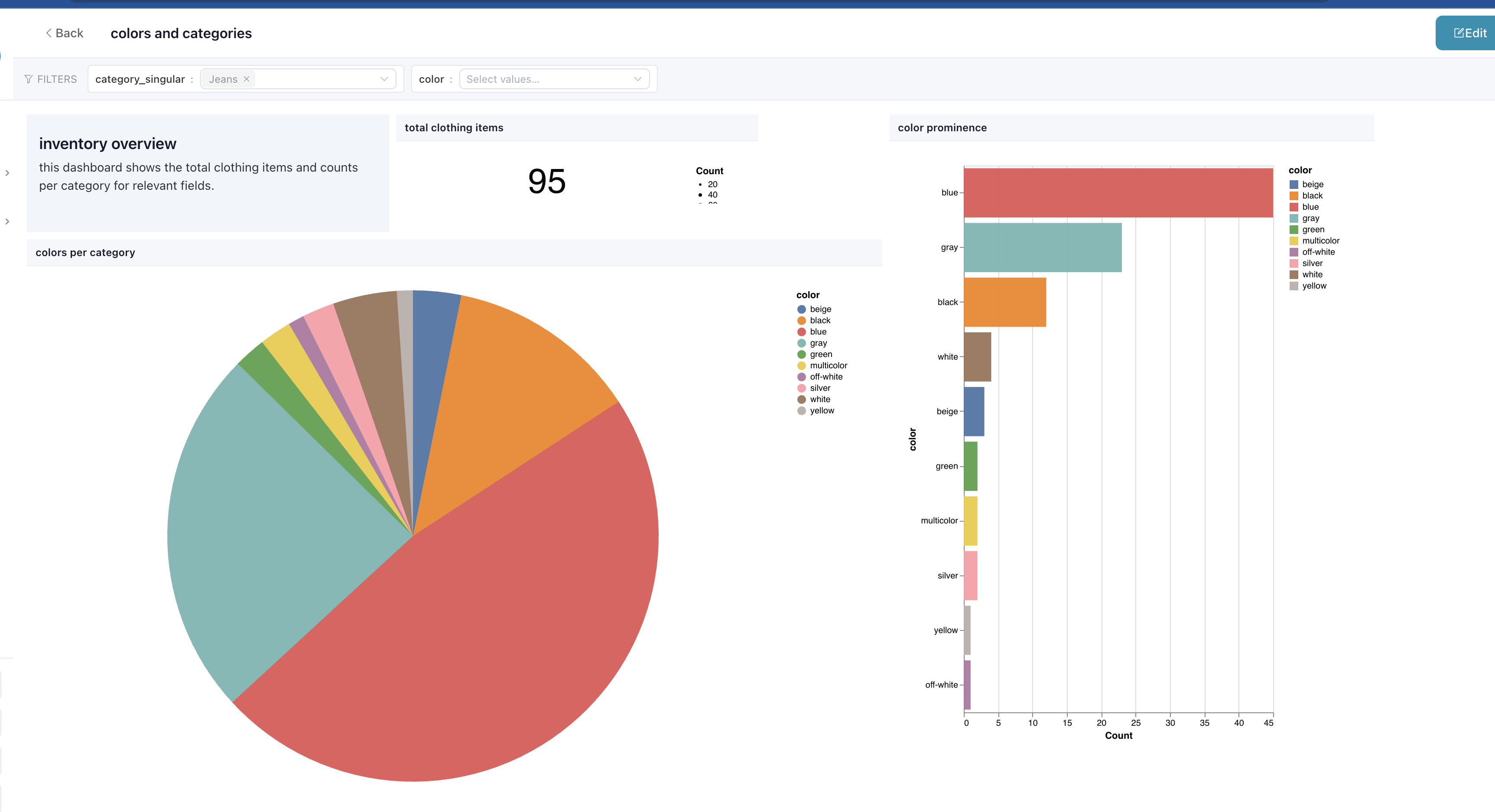Click the 'colors per category' panel title

[85, 253]
